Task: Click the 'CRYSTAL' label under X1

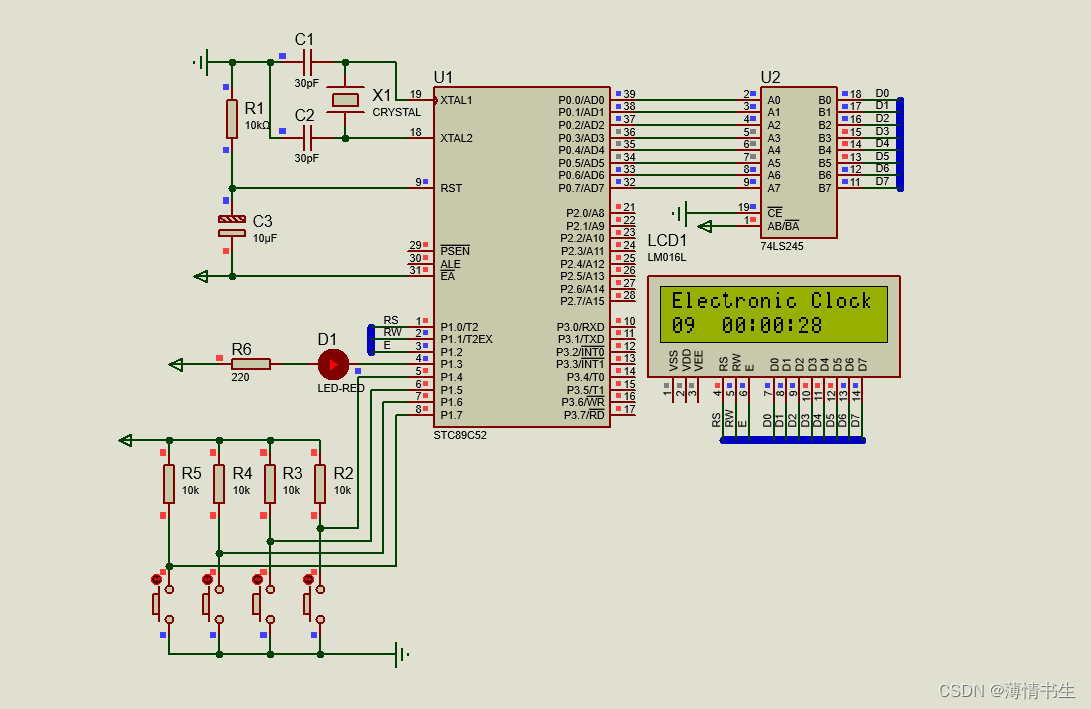Action: (397, 112)
